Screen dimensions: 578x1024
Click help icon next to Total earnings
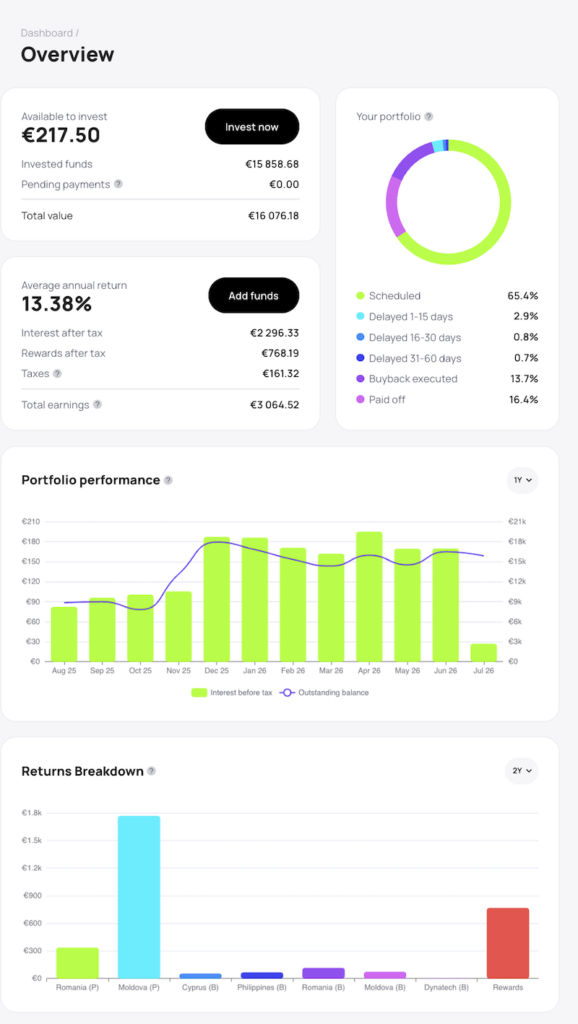tap(97, 404)
